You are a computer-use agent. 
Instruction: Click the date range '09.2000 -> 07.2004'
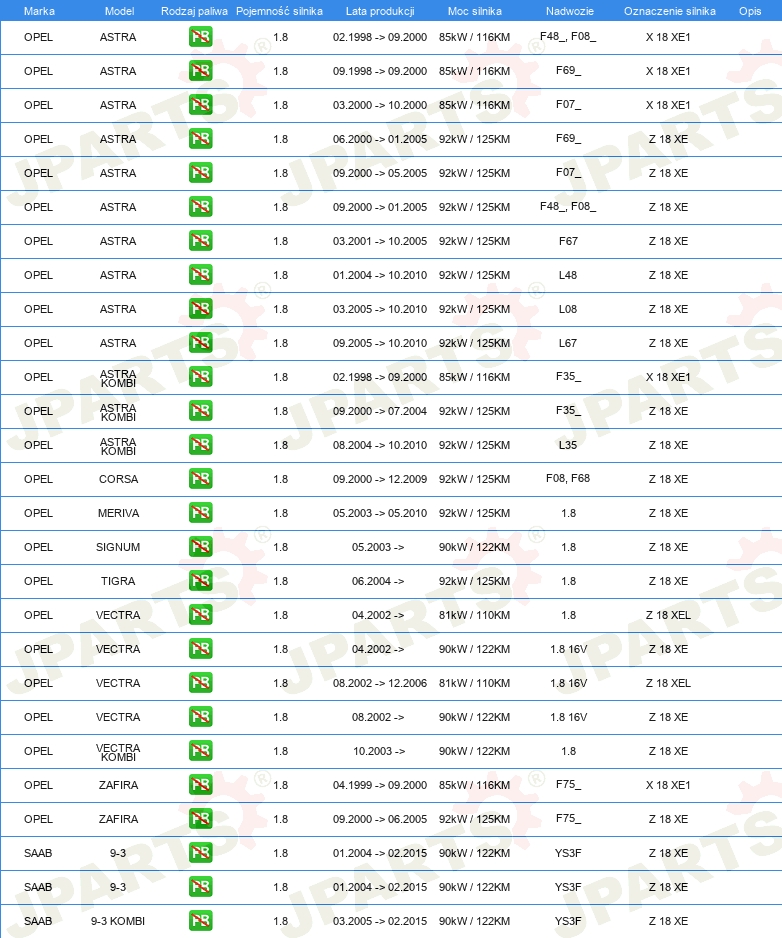380,412
